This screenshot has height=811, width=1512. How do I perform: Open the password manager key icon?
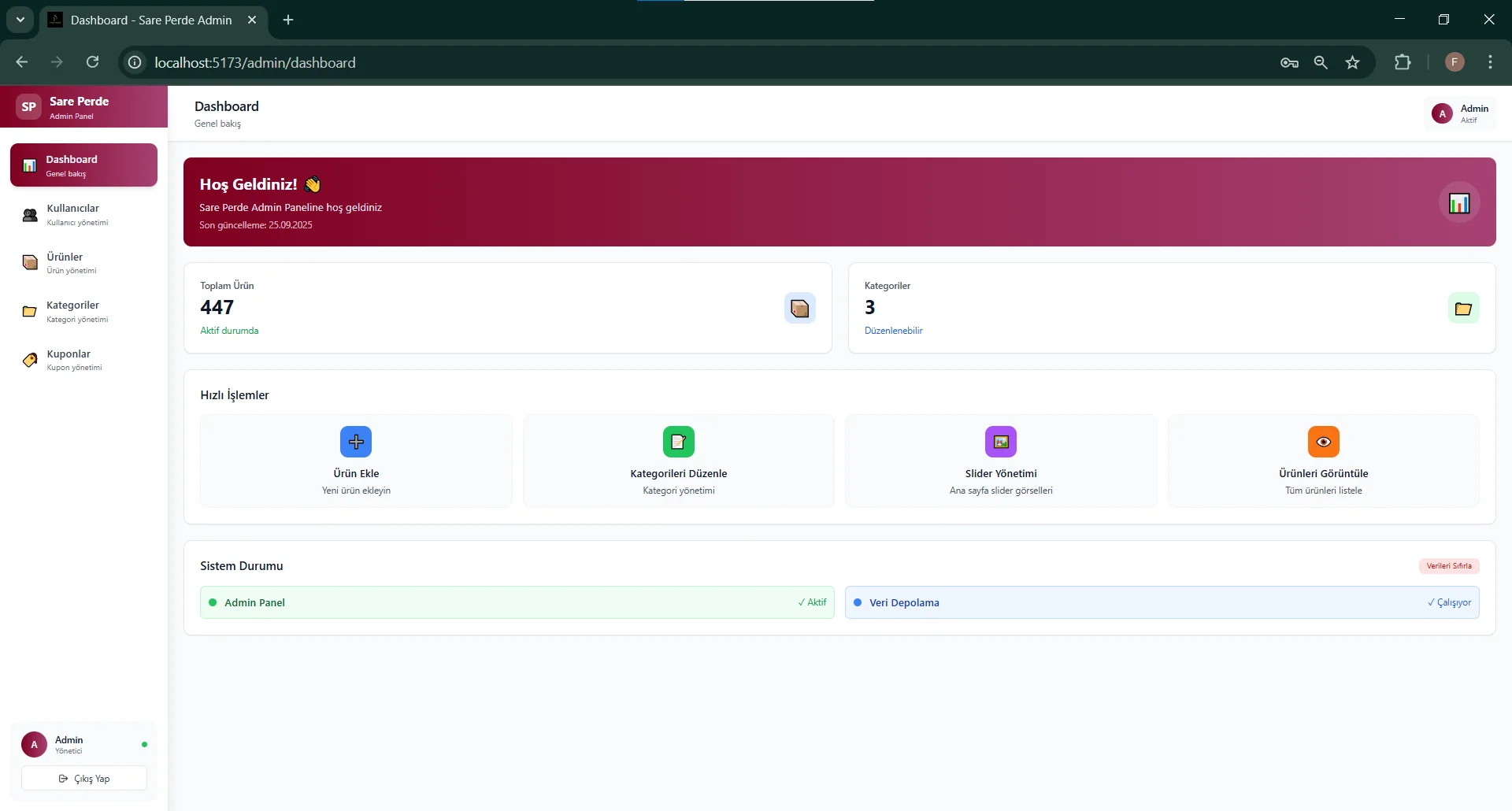click(1289, 62)
